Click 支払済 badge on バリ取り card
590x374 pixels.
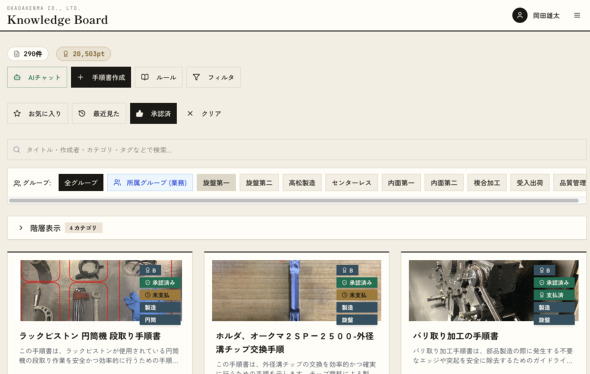(554, 295)
